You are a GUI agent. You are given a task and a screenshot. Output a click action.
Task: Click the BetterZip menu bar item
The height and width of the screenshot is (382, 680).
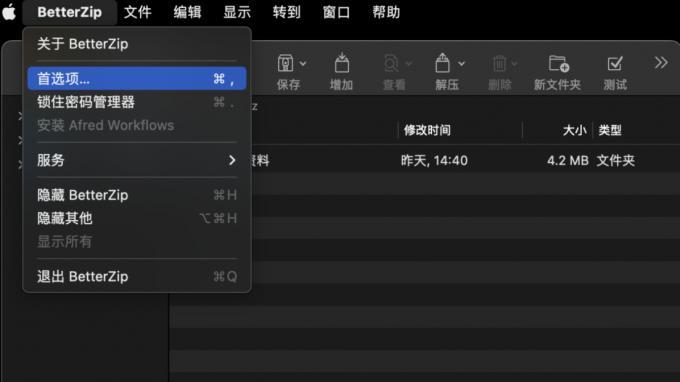click(69, 12)
